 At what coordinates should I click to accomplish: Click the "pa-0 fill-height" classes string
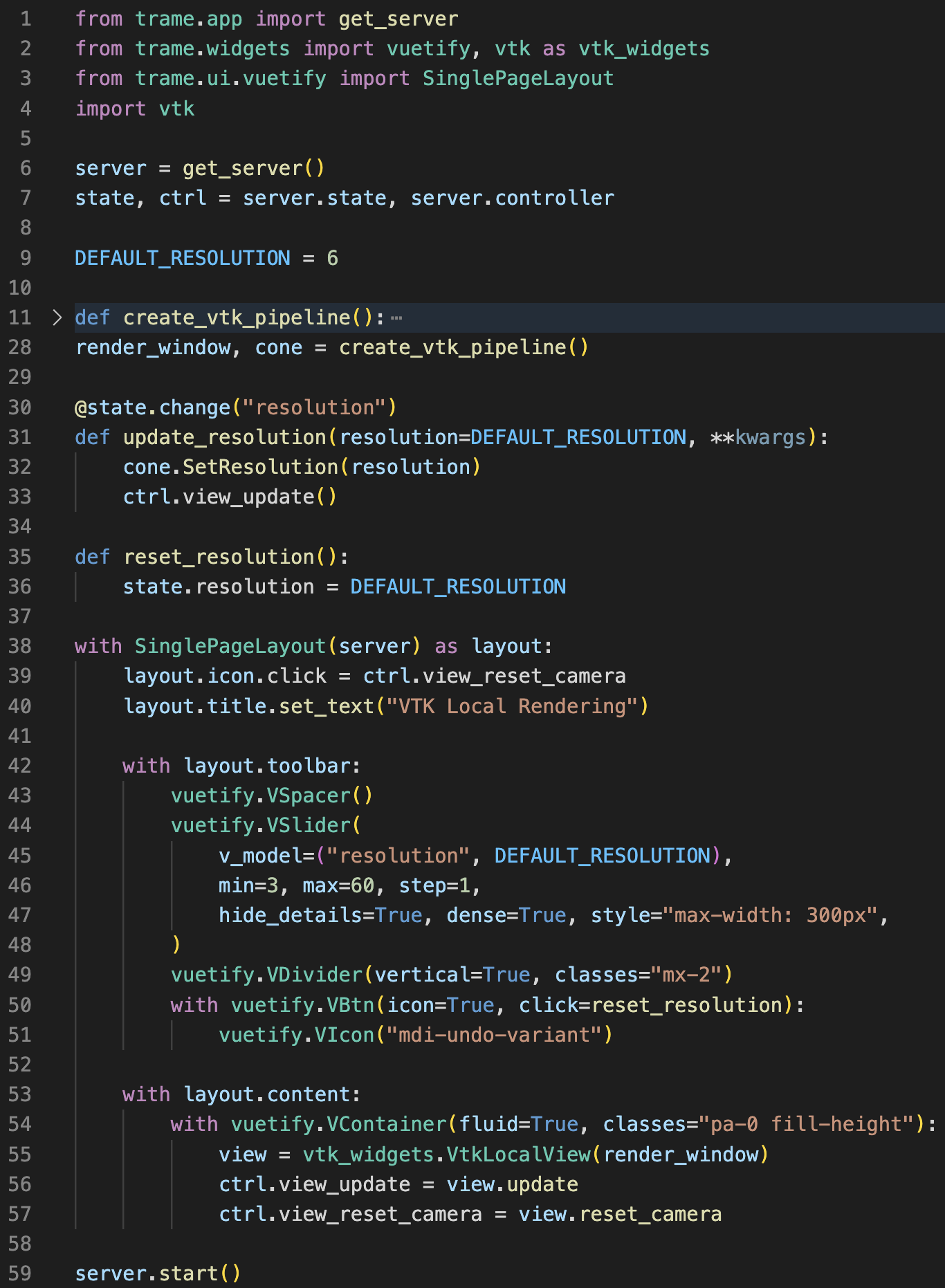pos(807,1124)
